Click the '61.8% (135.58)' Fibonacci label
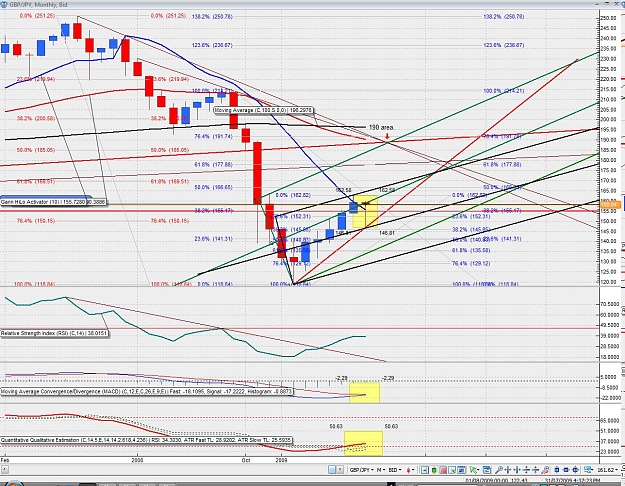This screenshot has height=486, width=625. (x=471, y=250)
